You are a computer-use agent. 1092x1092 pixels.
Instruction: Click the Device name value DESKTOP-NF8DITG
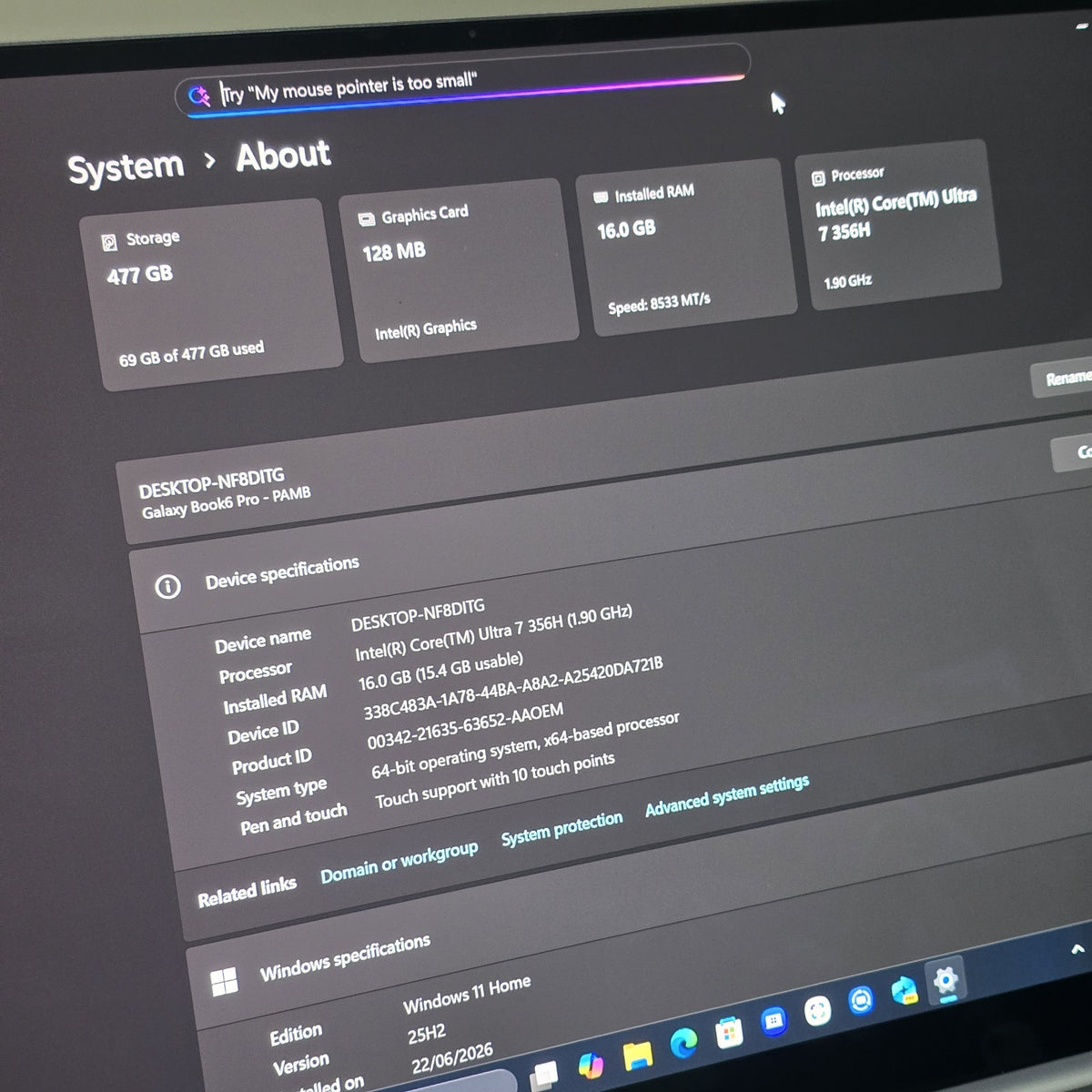pos(418,615)
